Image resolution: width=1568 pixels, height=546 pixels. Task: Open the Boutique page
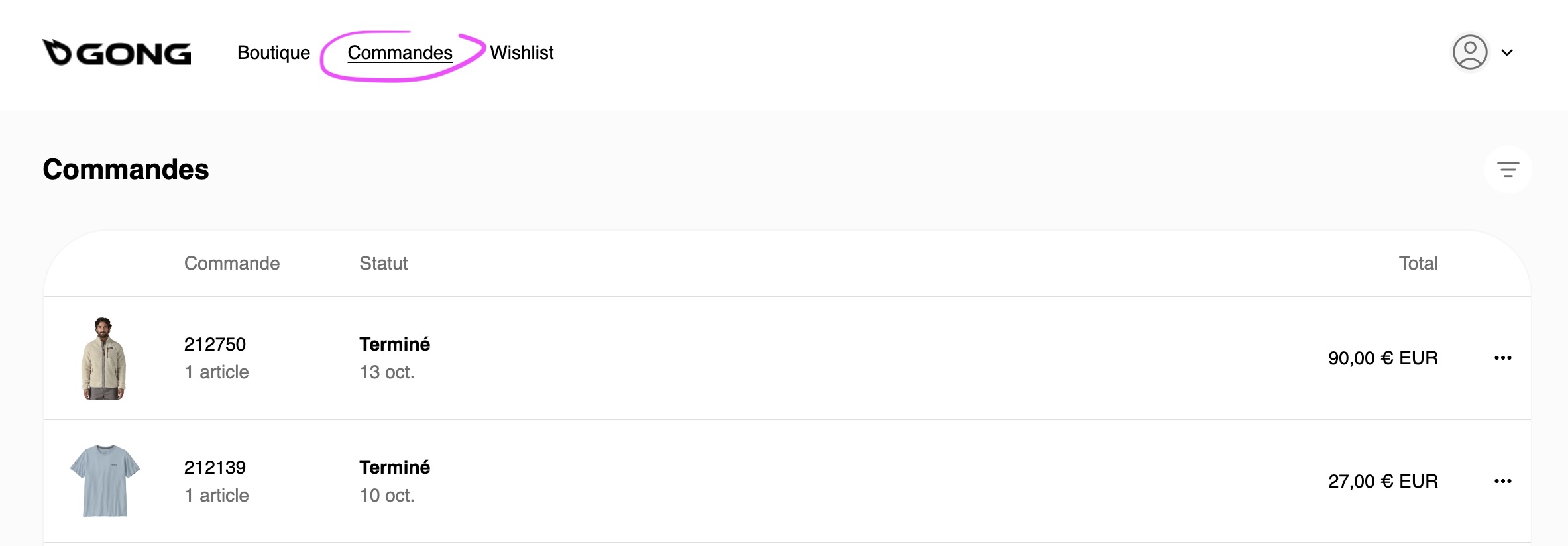(x=273, y=53)
